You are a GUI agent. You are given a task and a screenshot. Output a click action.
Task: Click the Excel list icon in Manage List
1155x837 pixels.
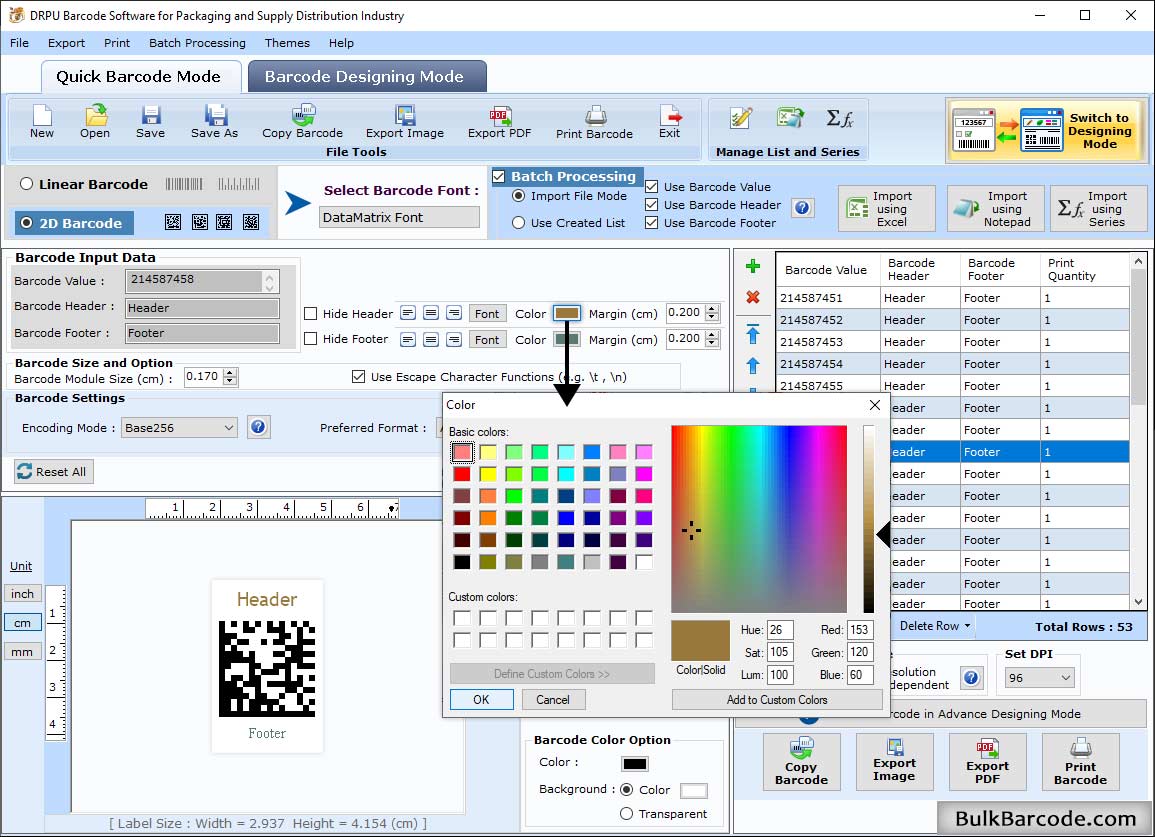tap(790, 118)
